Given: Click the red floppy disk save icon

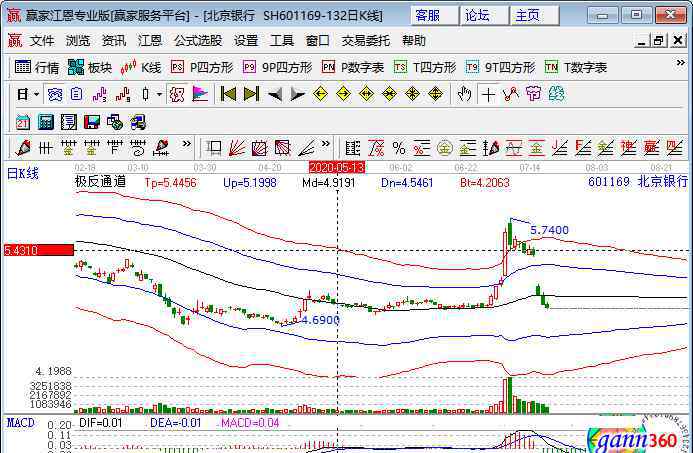Looking at the screenshot, I should pos(92,121).
